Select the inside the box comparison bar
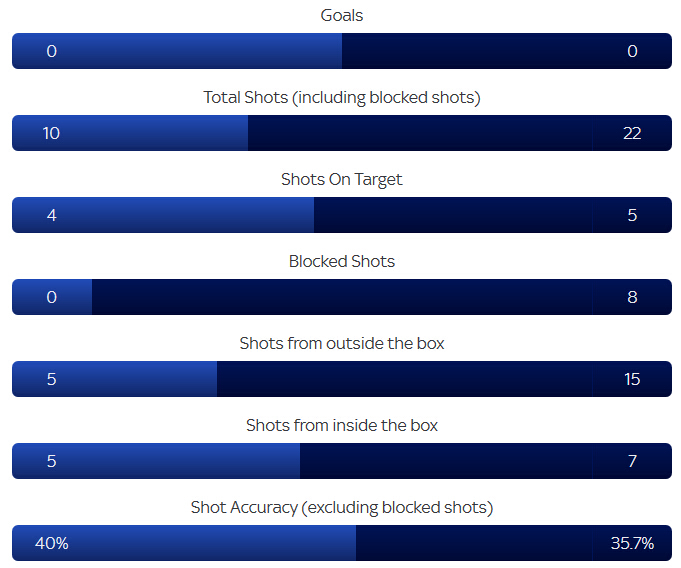 342,461
